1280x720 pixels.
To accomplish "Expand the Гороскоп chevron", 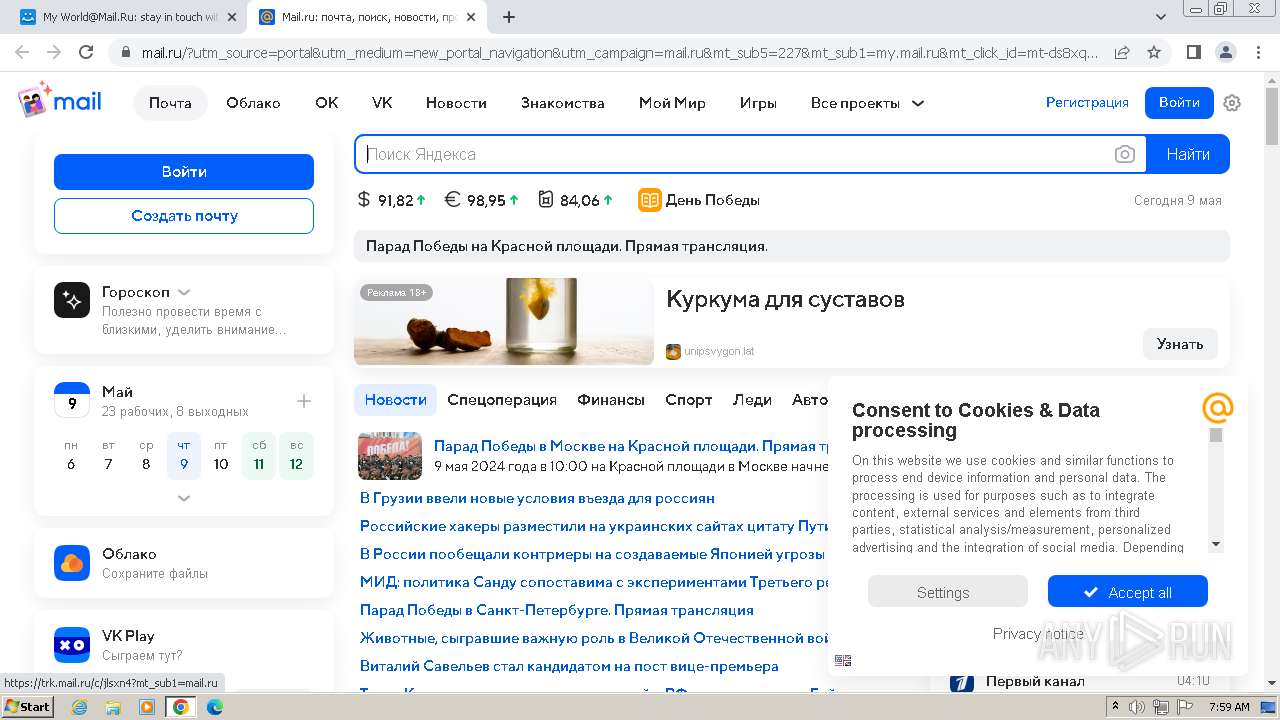I will (184, 292).
